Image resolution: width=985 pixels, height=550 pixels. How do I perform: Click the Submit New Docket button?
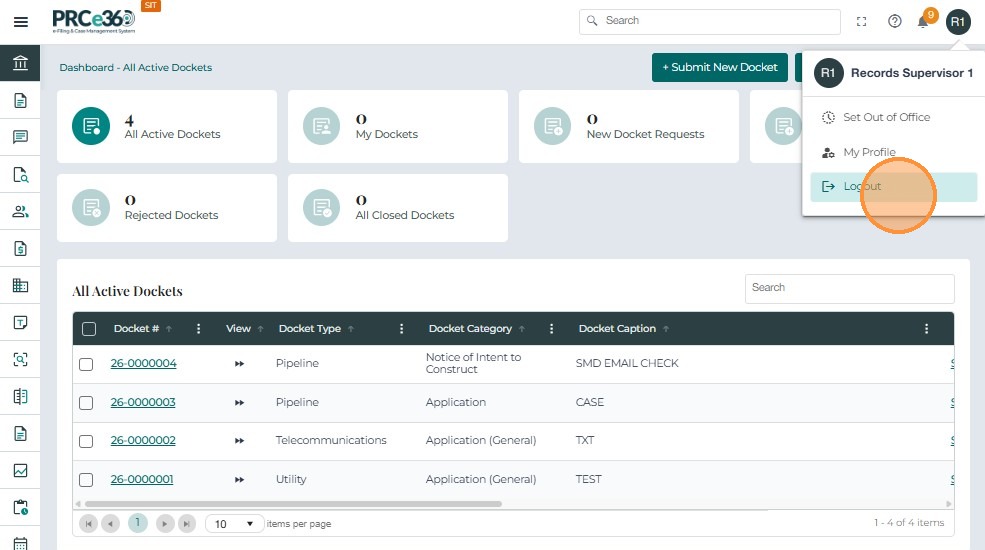[719, 67]
